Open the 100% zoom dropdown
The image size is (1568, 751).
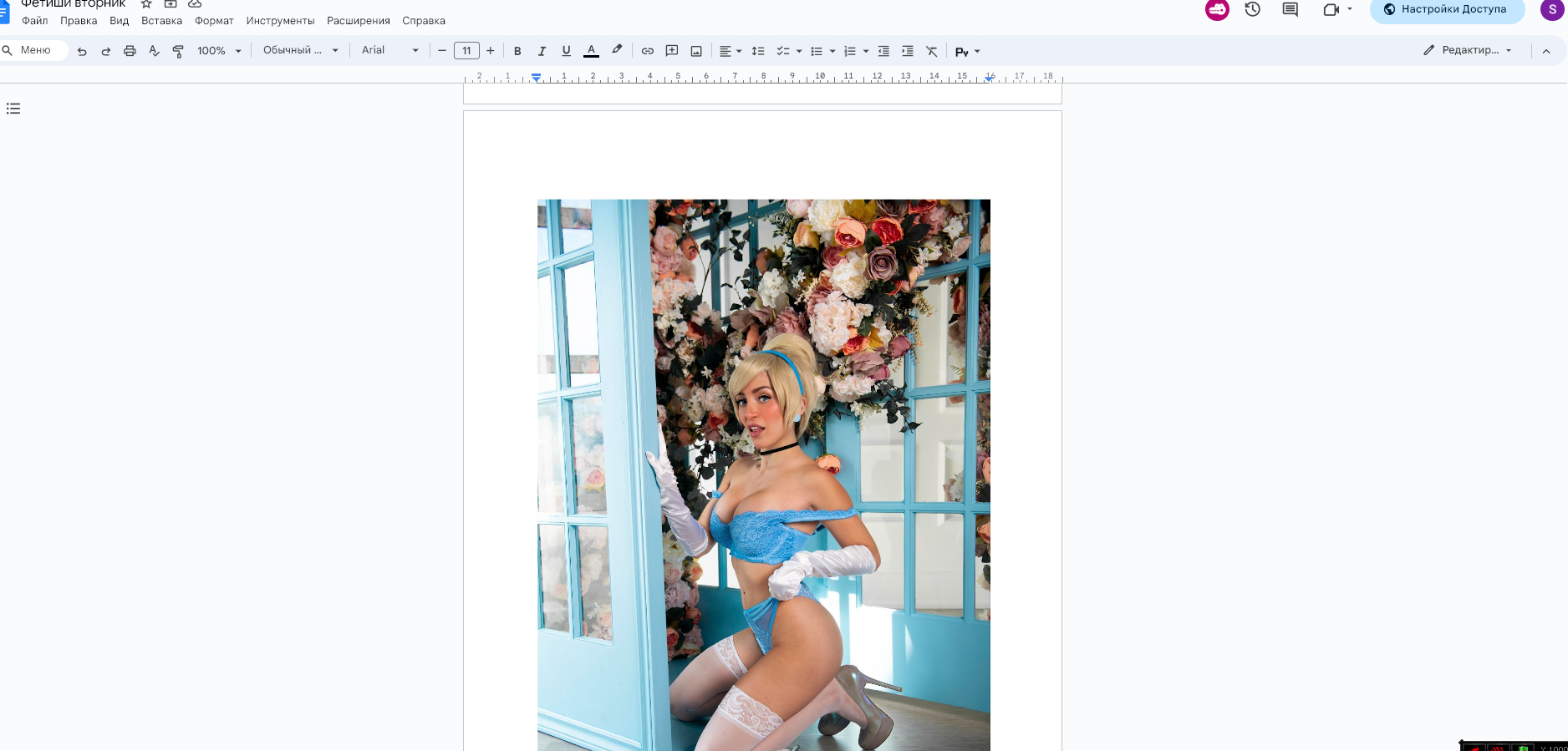point(219,51)
